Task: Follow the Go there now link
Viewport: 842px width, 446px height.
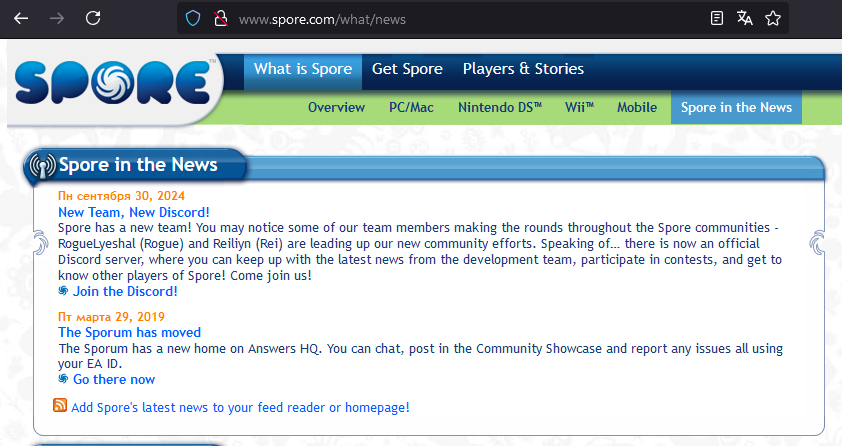Action: click(114, 379)
